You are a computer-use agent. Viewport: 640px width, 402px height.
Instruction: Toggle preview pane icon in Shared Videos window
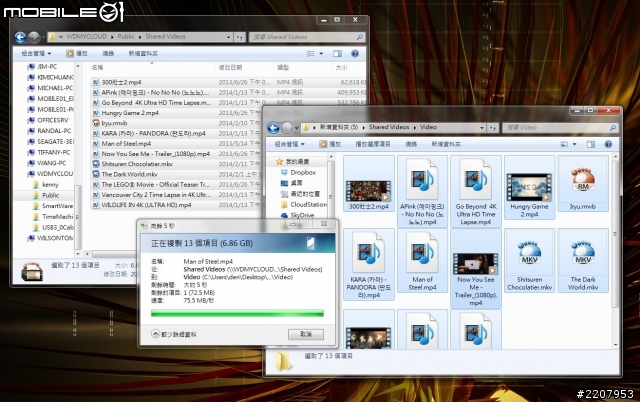[x=337, y=53]
